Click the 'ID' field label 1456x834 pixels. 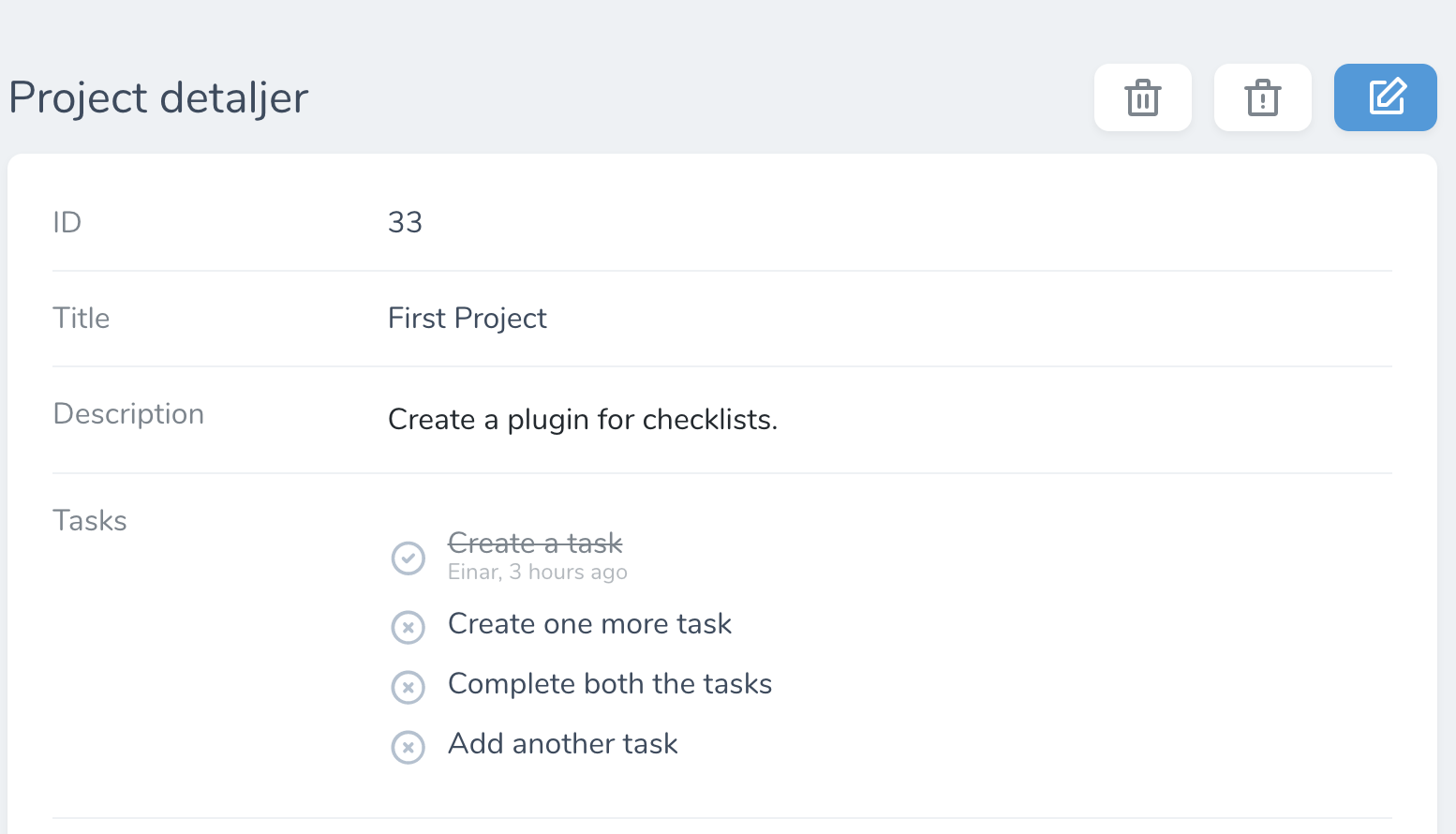coord(67,223)
